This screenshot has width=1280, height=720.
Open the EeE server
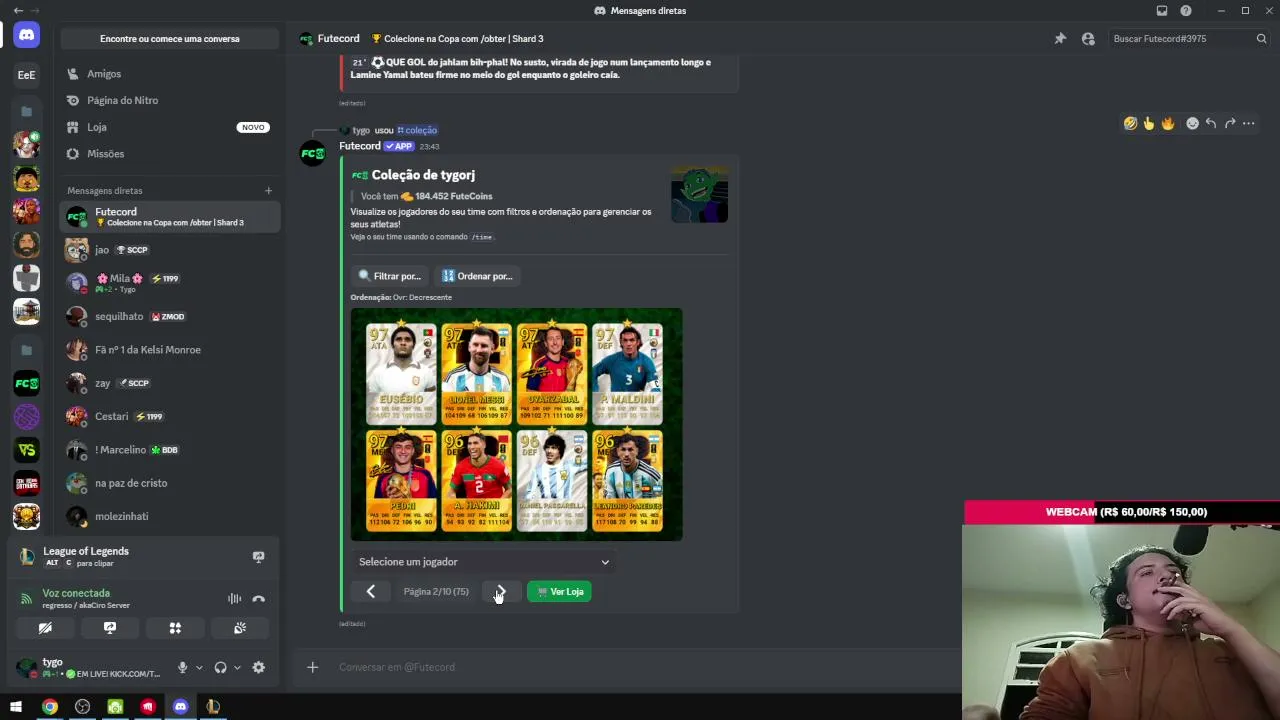tap(27, 74)
